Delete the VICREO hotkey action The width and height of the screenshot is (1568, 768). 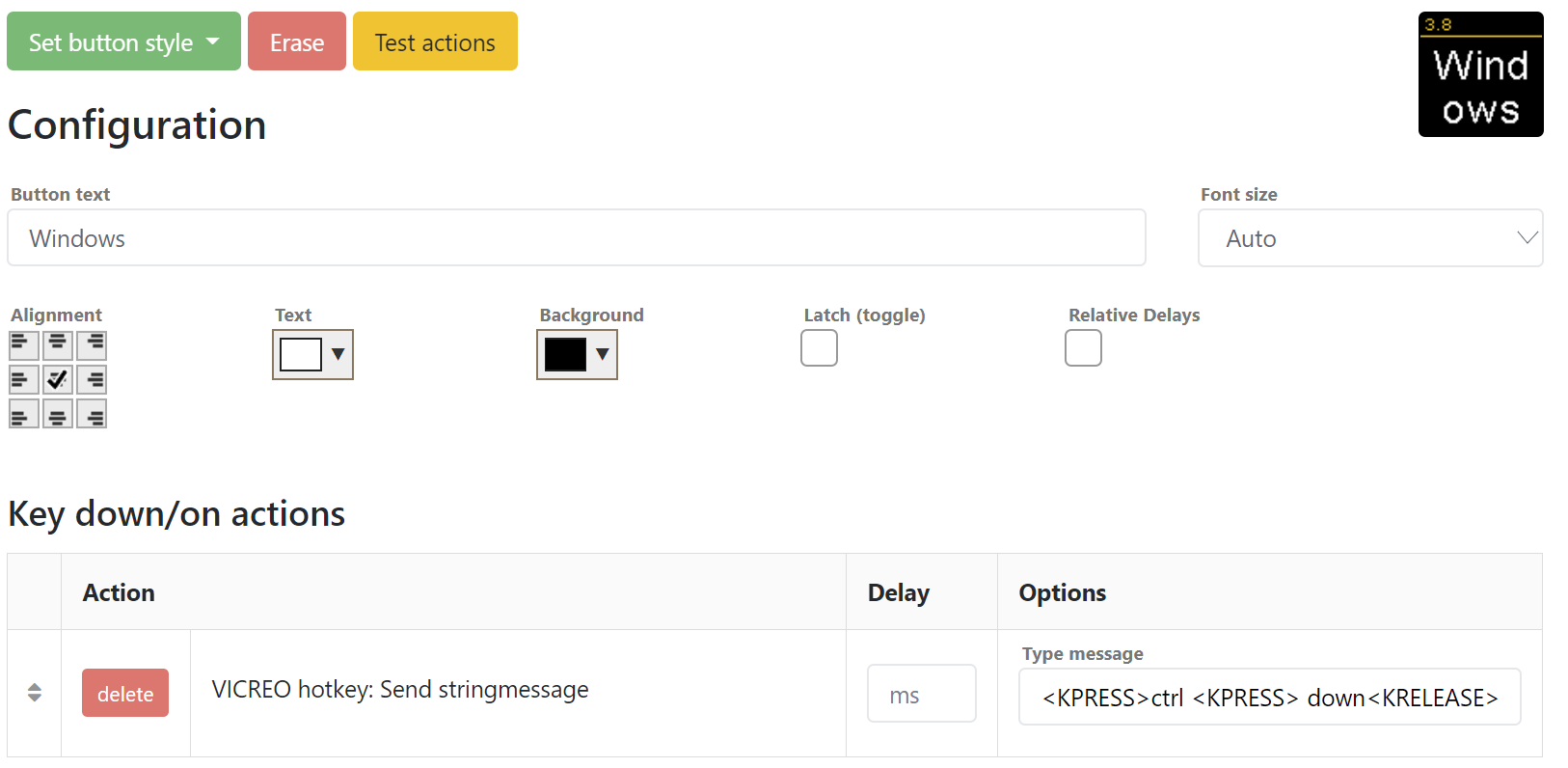point(125,693)
